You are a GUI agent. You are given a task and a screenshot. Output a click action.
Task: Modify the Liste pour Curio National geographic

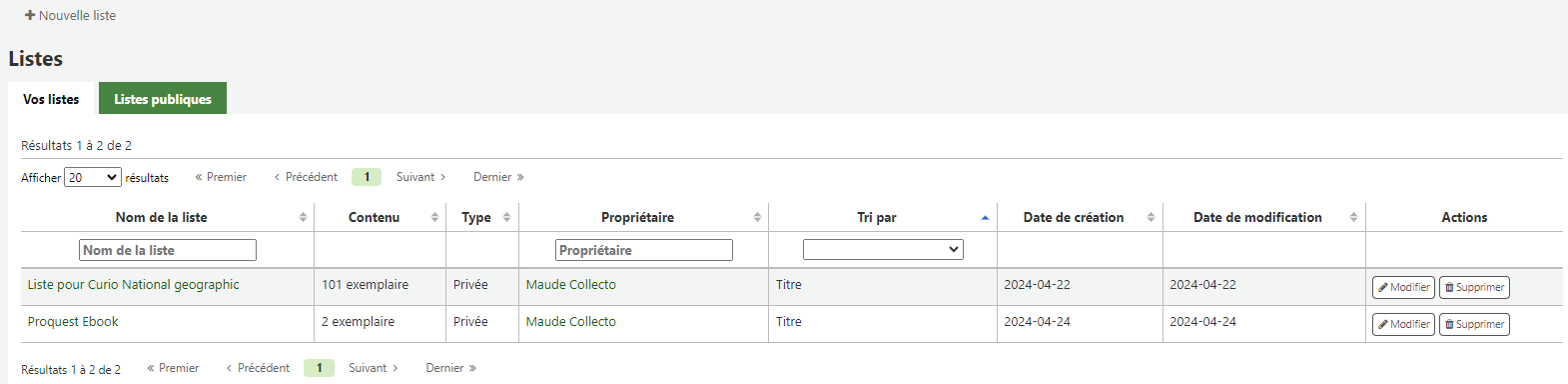tap(1403, 287)
